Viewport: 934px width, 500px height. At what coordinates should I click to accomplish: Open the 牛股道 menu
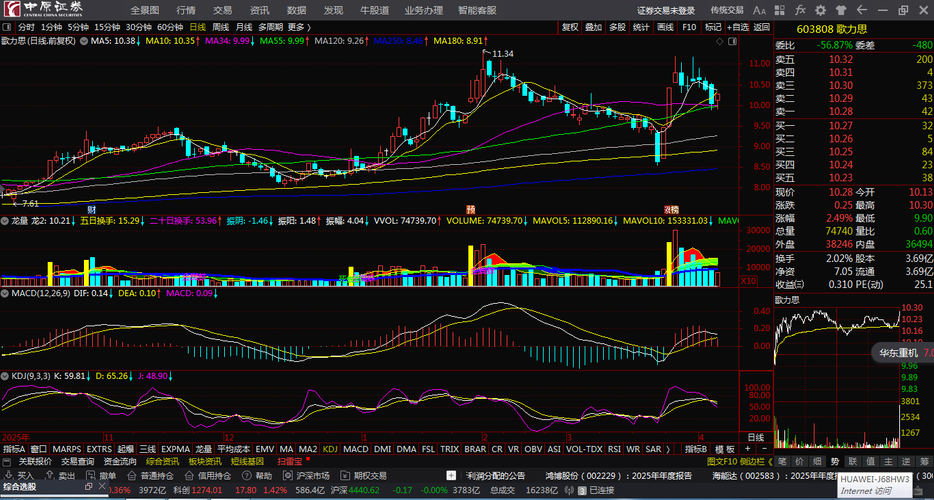click(375, 10)
